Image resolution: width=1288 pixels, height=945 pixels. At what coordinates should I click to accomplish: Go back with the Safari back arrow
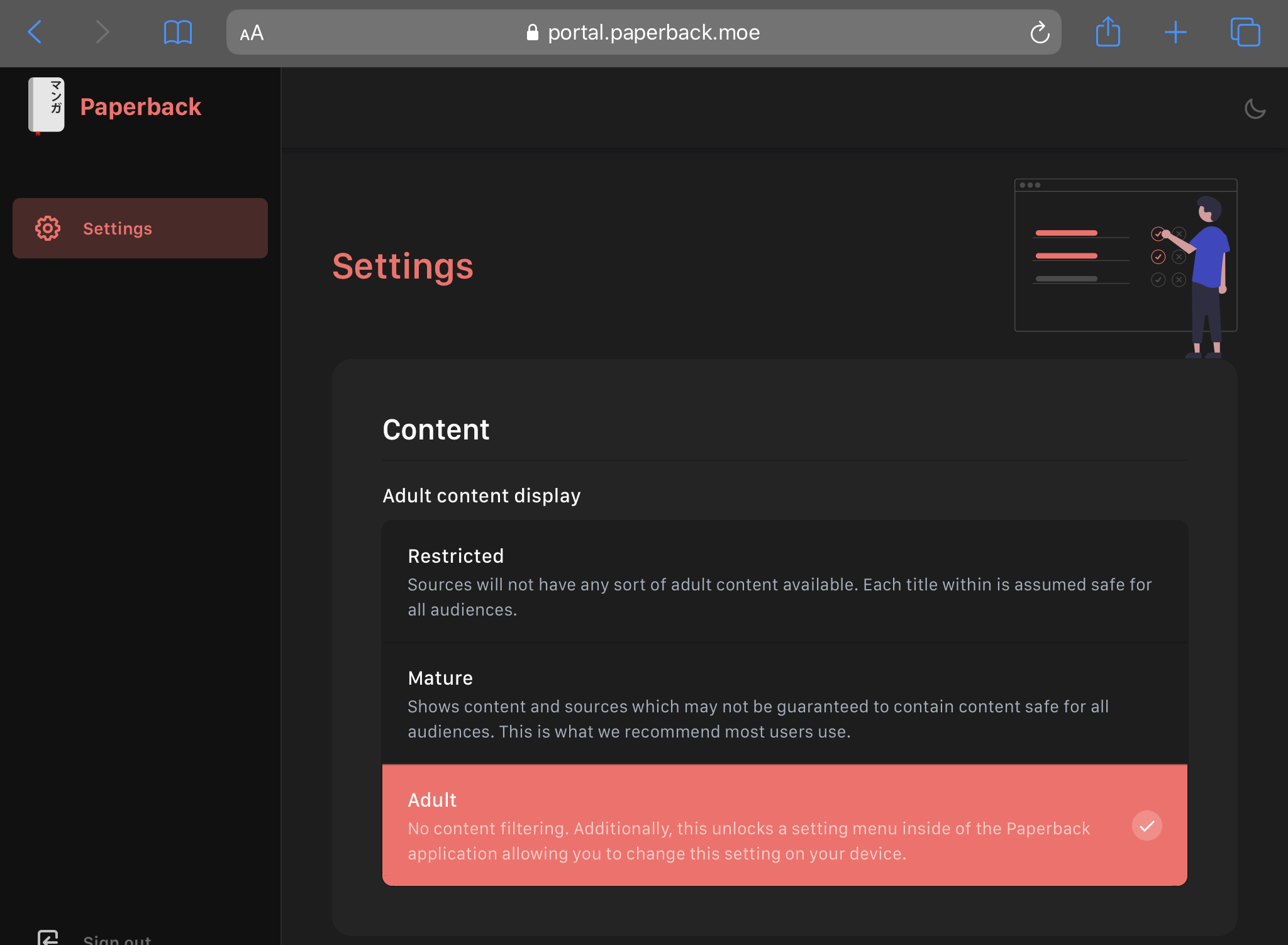(35, 32)
